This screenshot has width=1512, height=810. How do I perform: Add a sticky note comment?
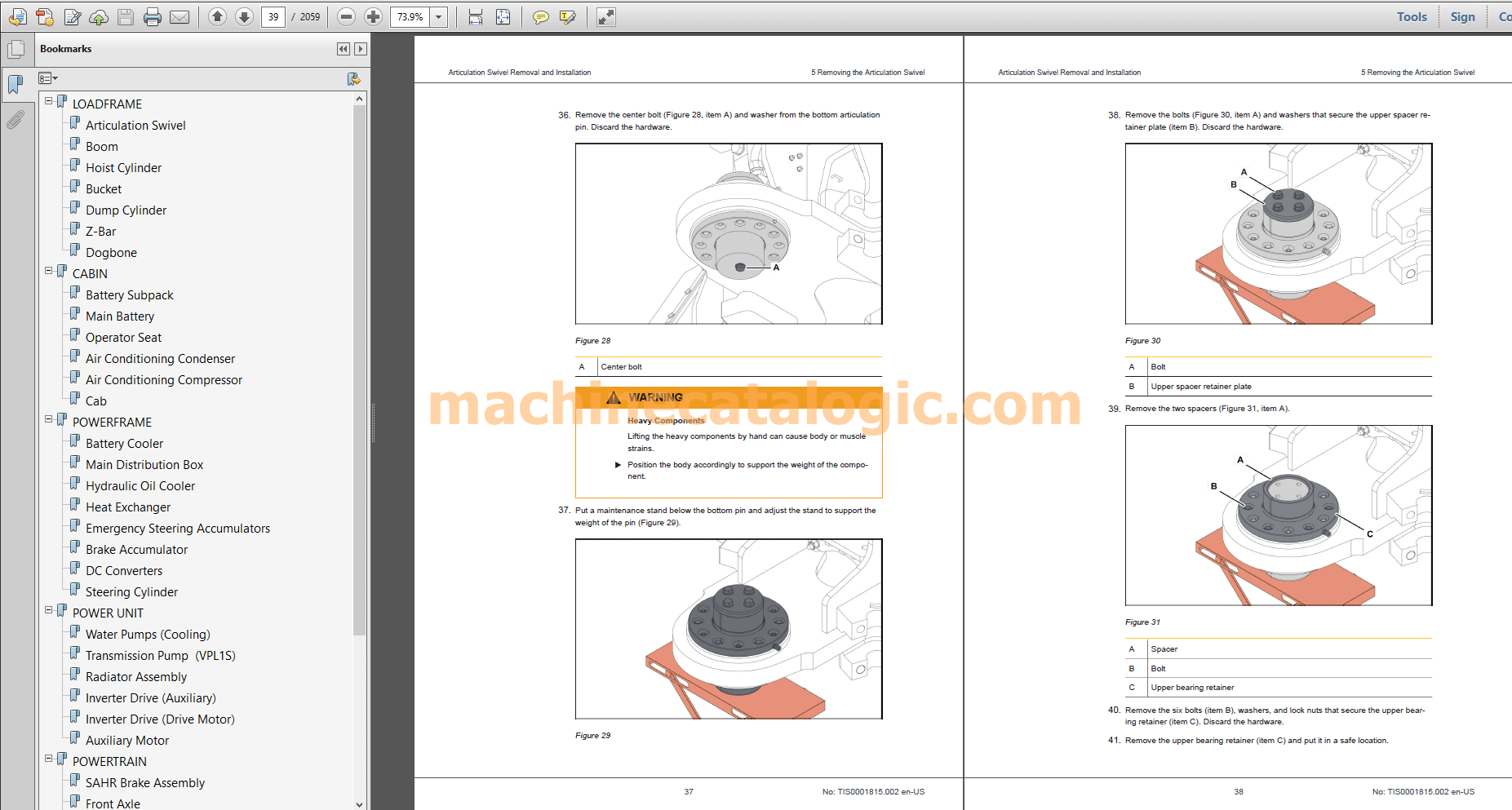coord(540,16)
